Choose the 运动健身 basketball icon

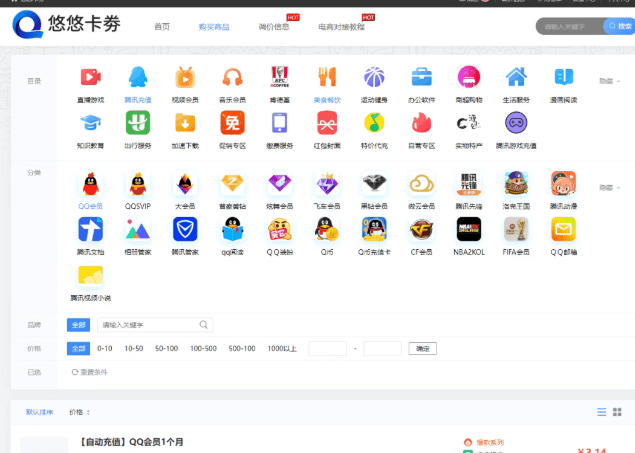tap(374, 77)
